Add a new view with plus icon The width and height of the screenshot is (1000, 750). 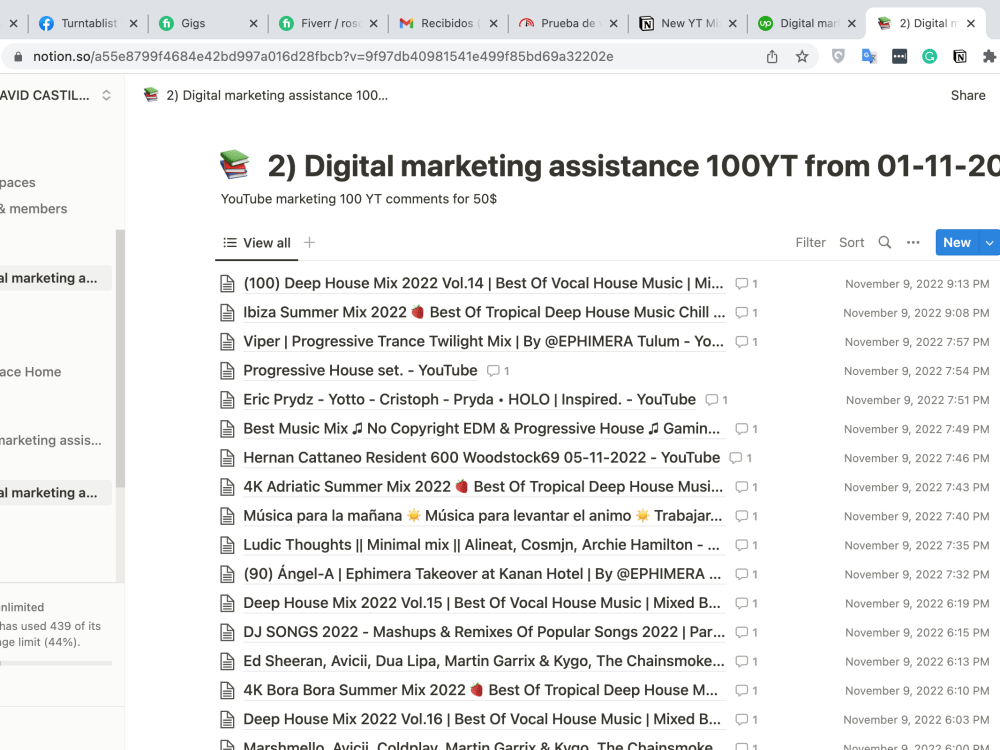tap(309, 242)
